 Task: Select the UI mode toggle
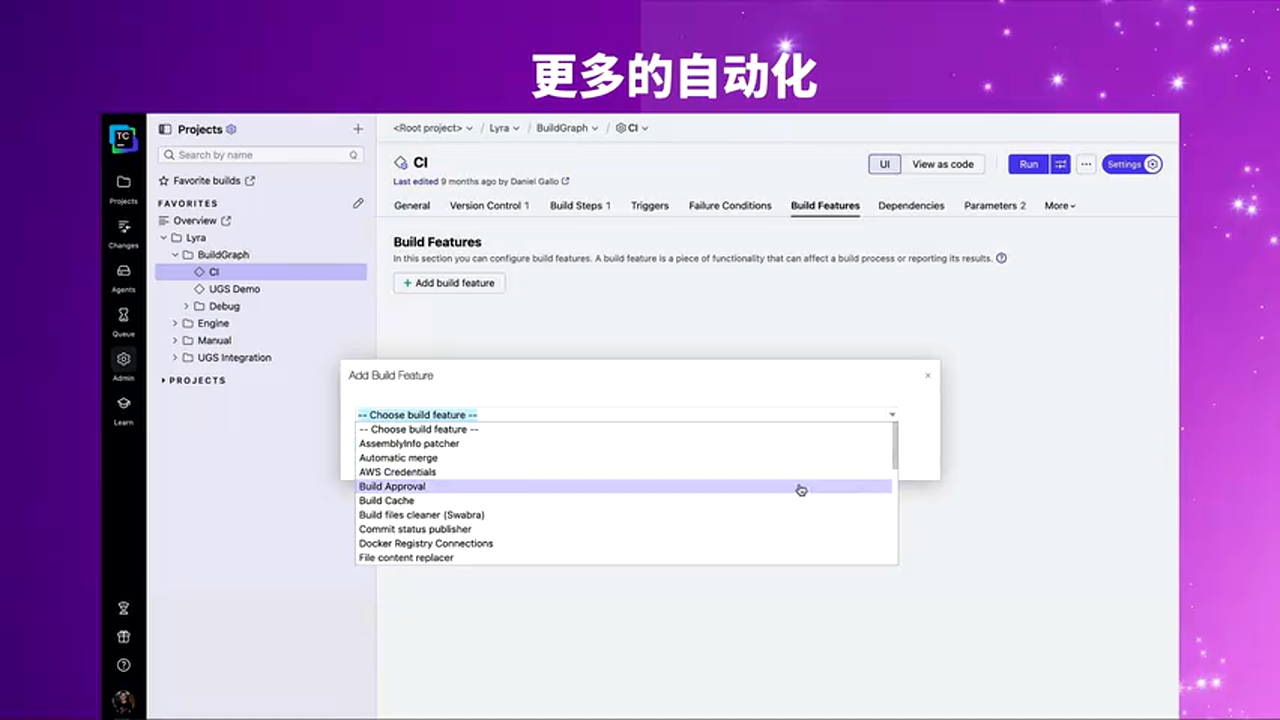(884, 164)
